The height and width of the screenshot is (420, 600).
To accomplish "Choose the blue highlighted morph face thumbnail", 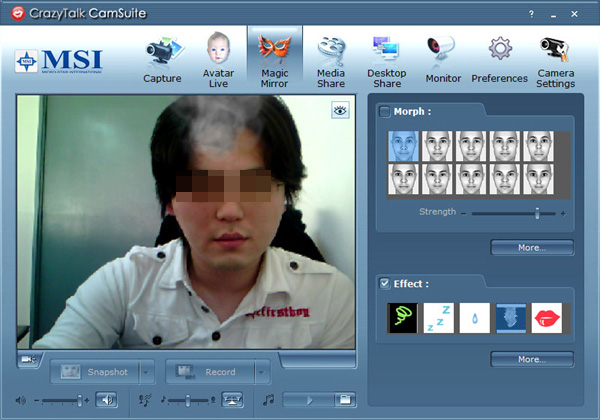I will [402, 147].
